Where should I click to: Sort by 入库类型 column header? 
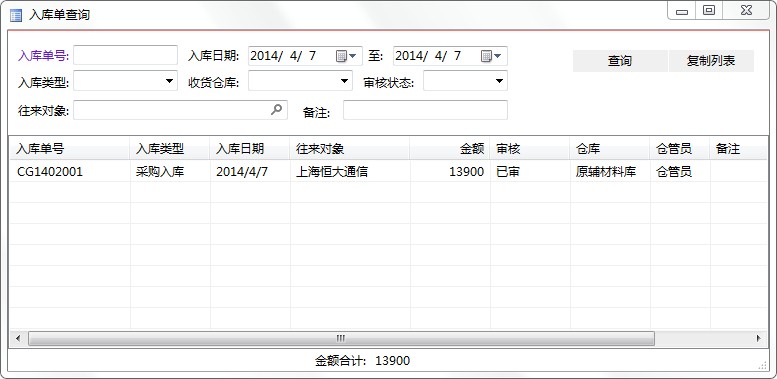170,148
